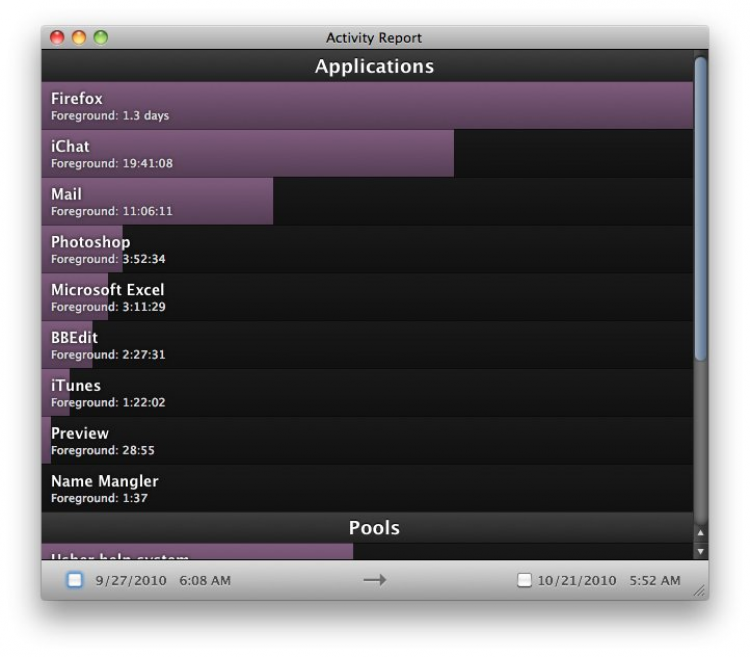Select the Microsoft Excel row
The width and height of the screenshot is (750, 657).
367,297
